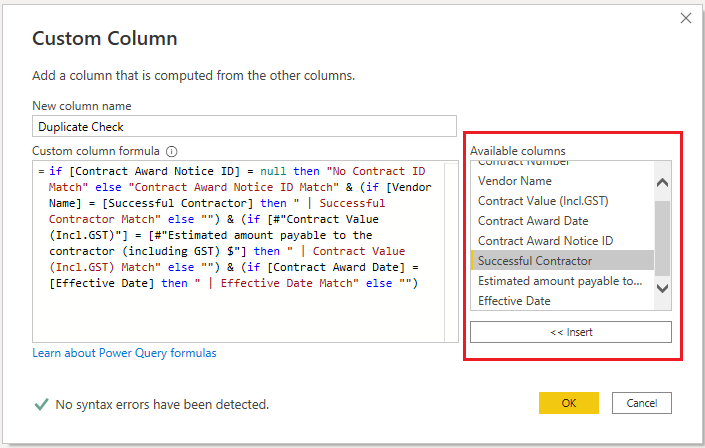The height and width of the screenshot is (448, 705).
Task: Select Contract Award Date column
Action: tap(562, 221)
